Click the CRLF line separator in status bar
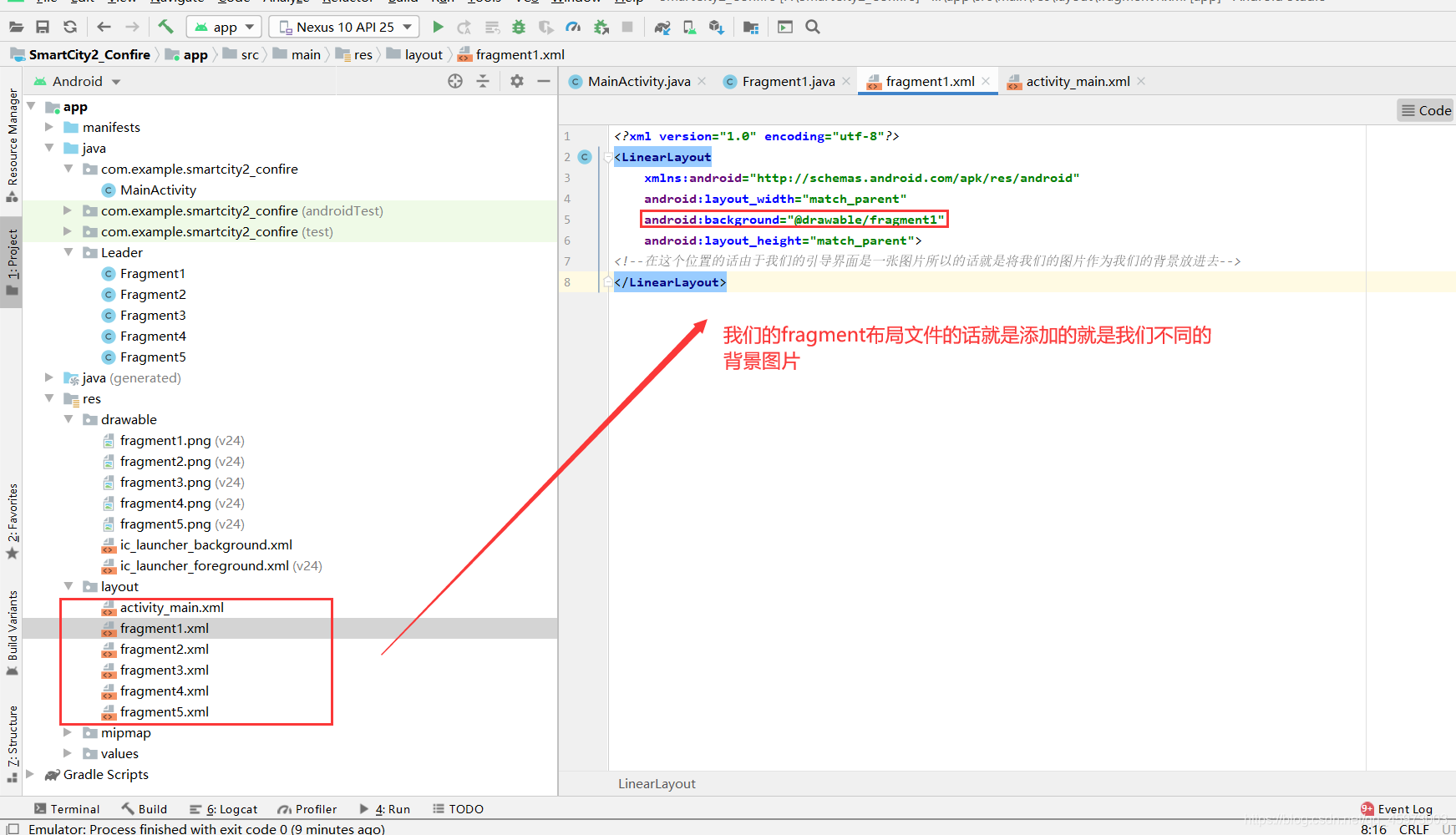 [x=1413, y=828]
